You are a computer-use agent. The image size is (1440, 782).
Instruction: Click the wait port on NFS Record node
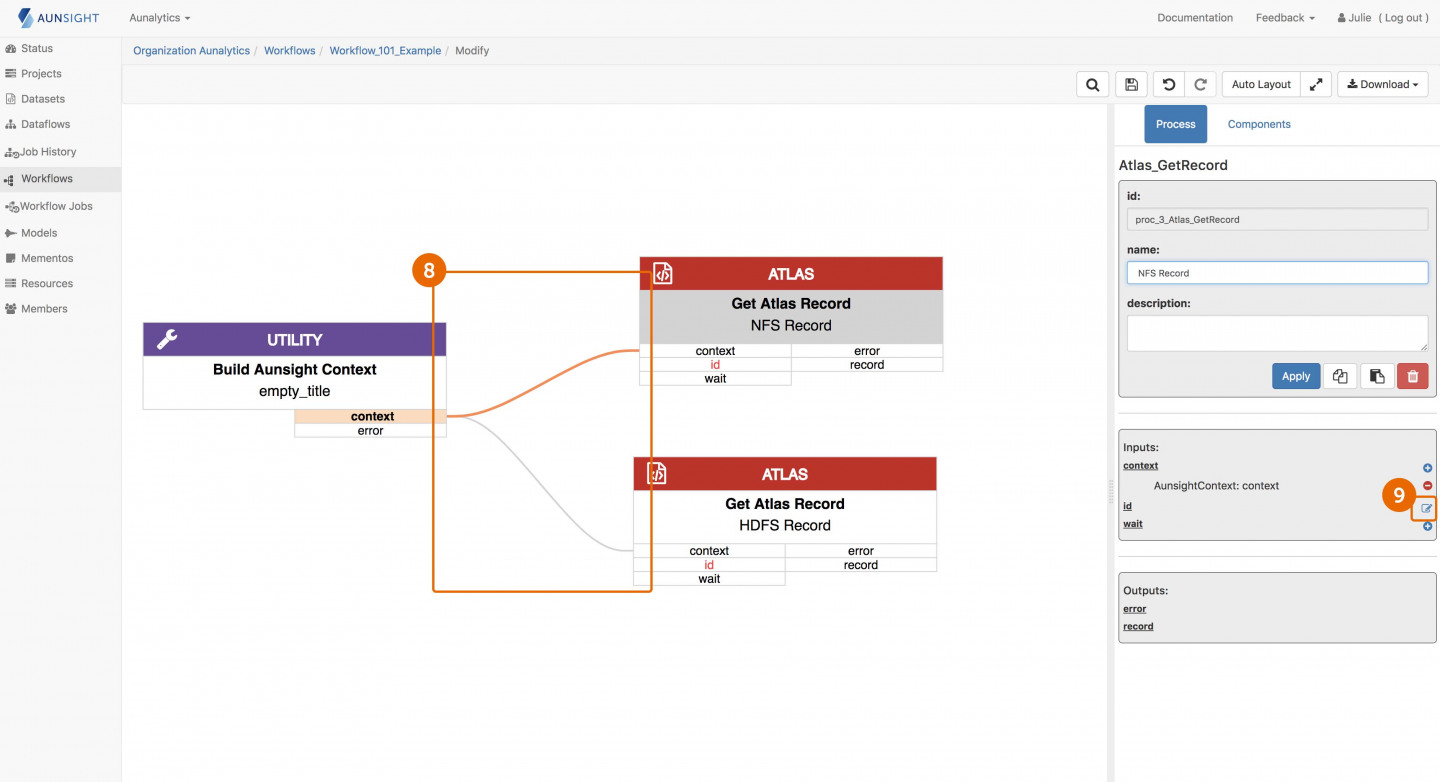coord(715,379)
